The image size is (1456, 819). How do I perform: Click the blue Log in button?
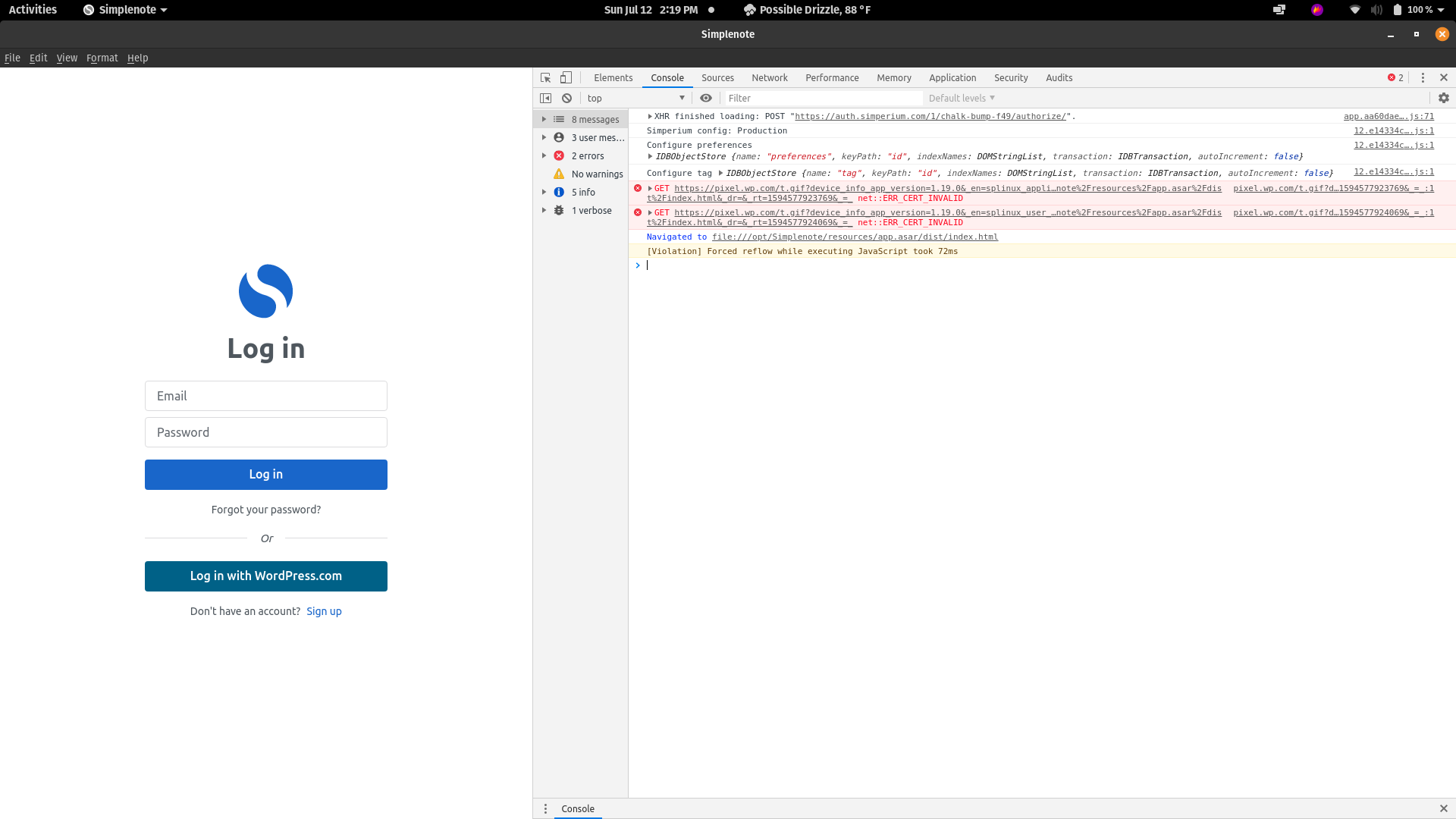265,474
